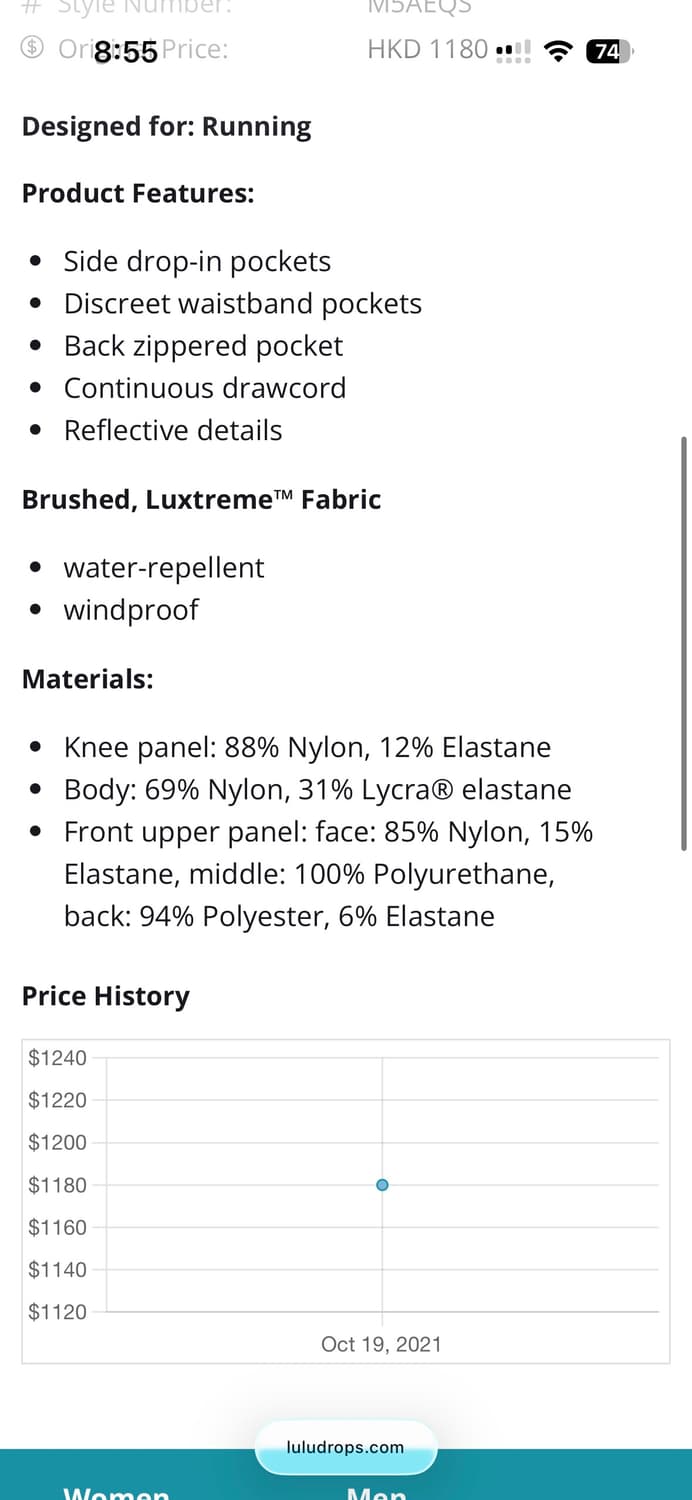Tap the Brushed, Luxtreme Fabric heading
Viewport: 692px width, 1500px height.
coord(201,499)
